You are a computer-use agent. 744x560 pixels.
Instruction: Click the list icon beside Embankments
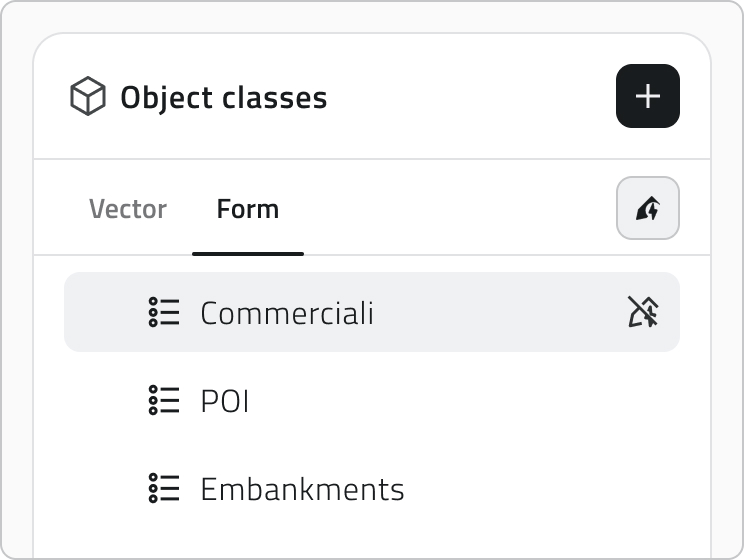click(x=164, y=488)
